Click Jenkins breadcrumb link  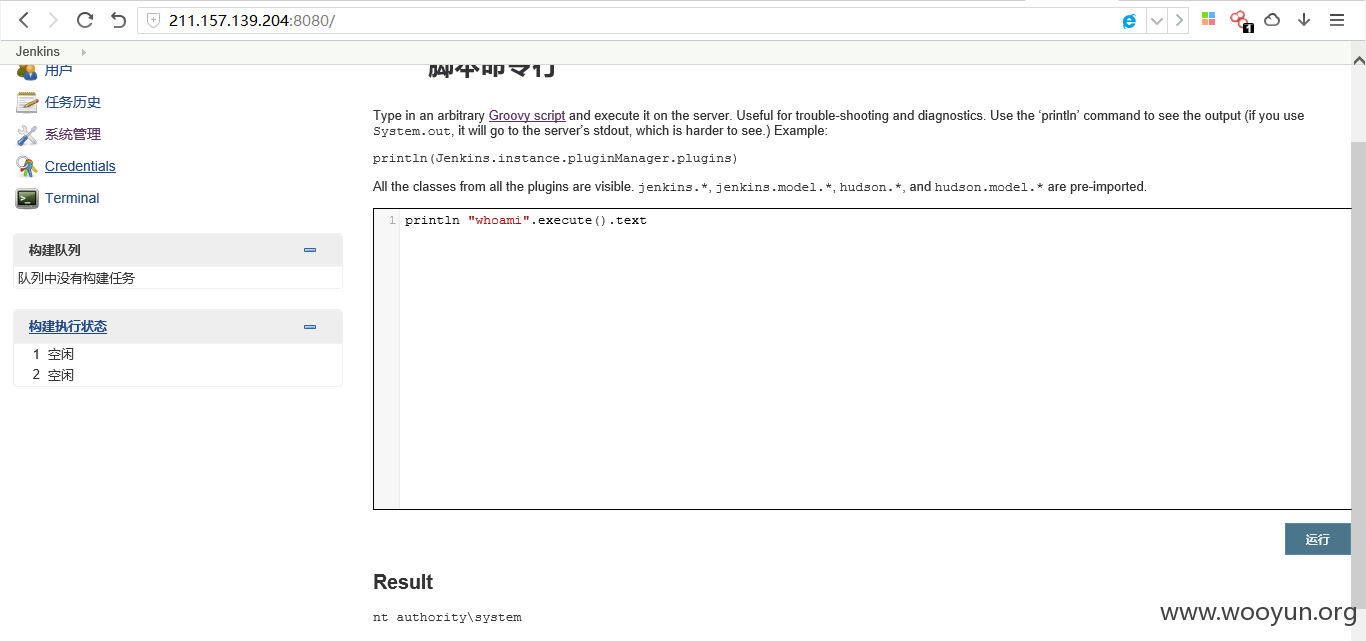[x=38, y=52]
